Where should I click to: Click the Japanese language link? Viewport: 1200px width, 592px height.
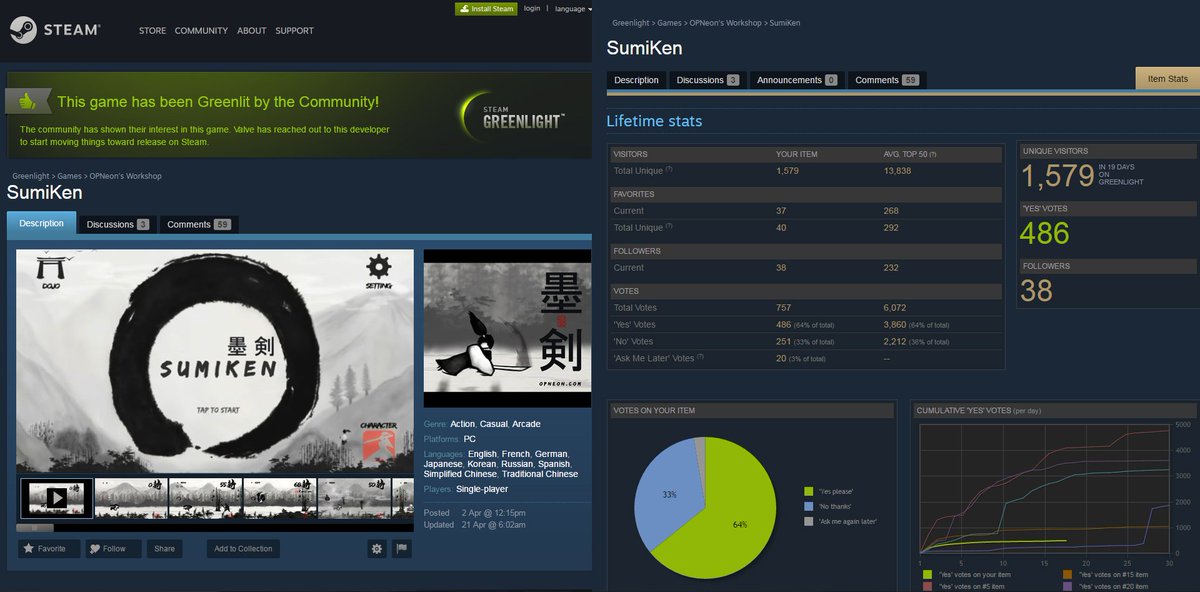pos(443,464)
